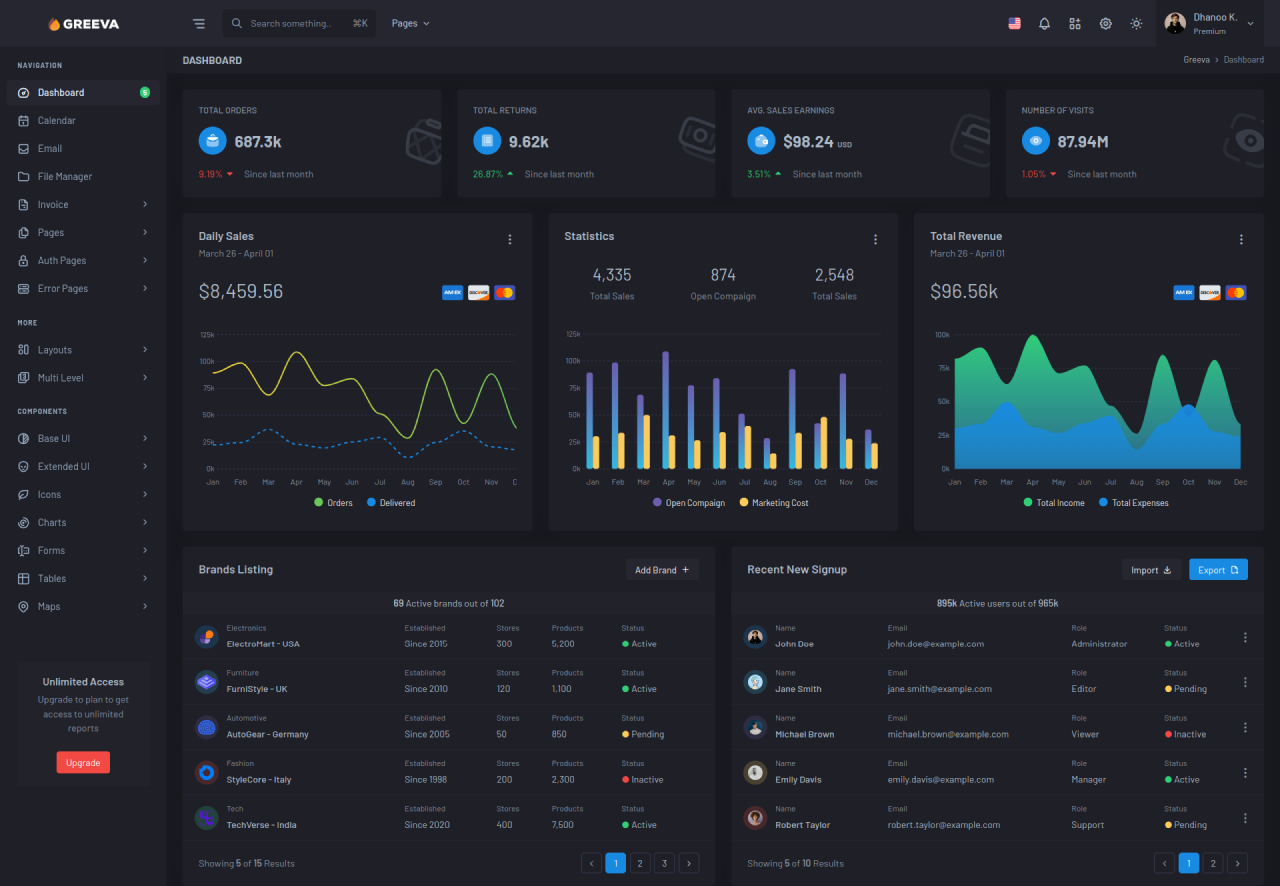
Task: Open the apps grid icon in header
Action: point(1075,23)
